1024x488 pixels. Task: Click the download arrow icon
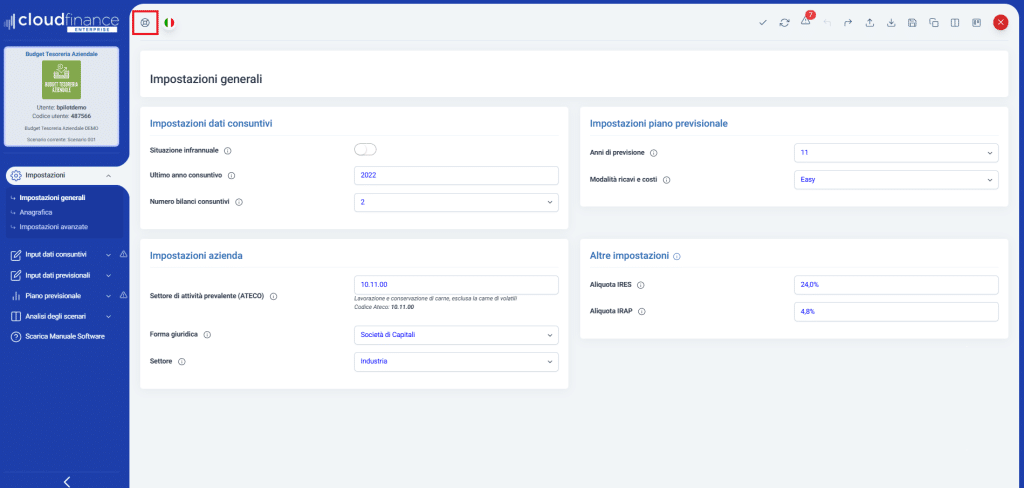pos(891,22)
